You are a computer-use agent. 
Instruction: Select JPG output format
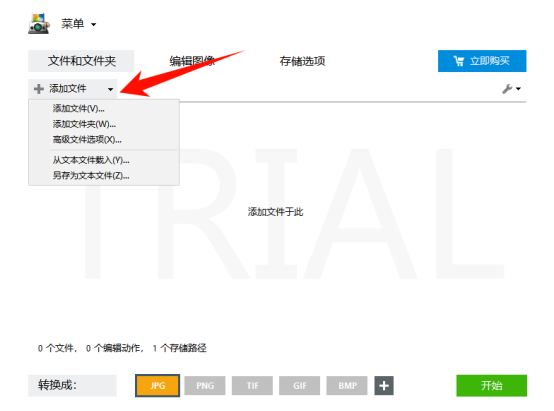tap(158, 386)
